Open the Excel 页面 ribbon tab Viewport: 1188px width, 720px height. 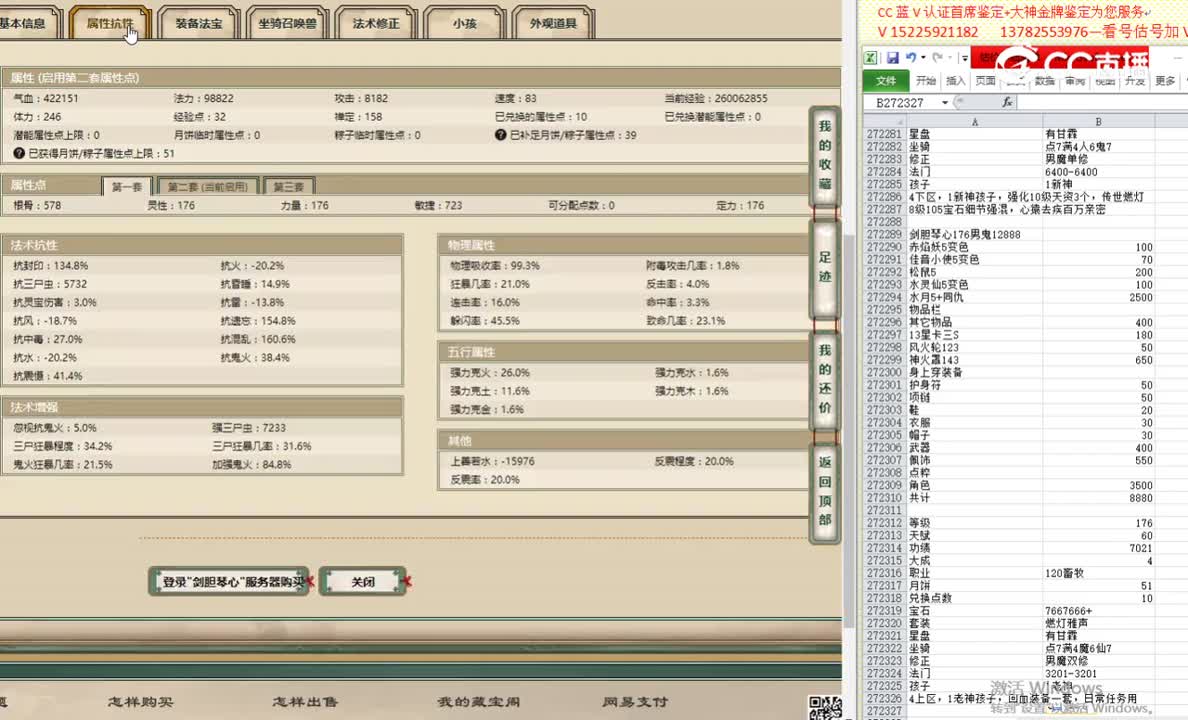click(x=985, y=80)
